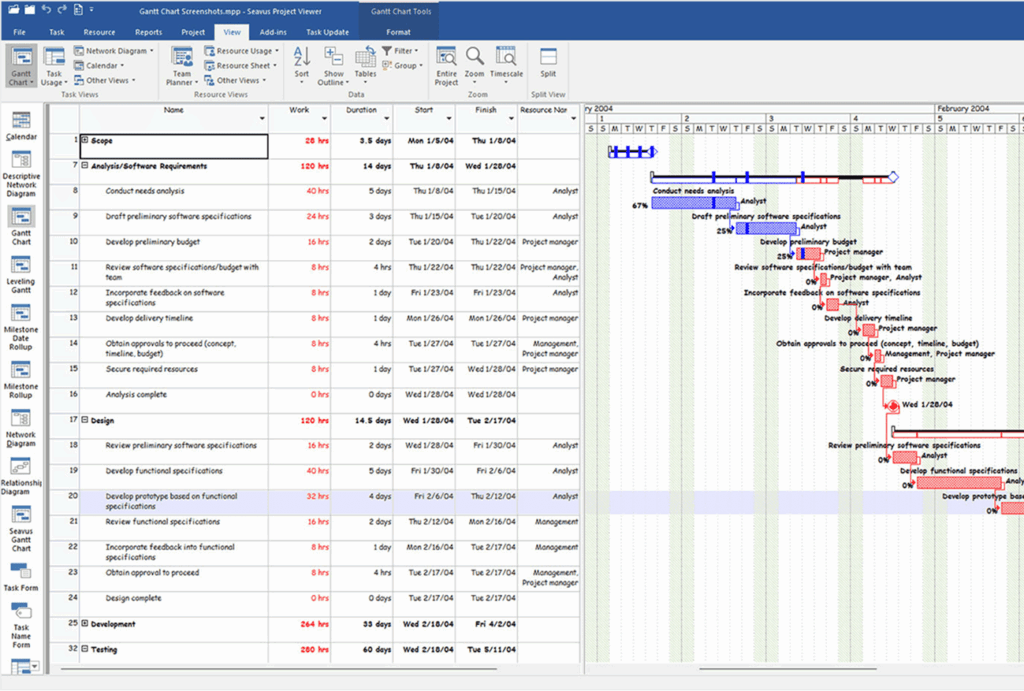
Task: Click the Undo icon in title bar
Action: [x=46, y=9]
